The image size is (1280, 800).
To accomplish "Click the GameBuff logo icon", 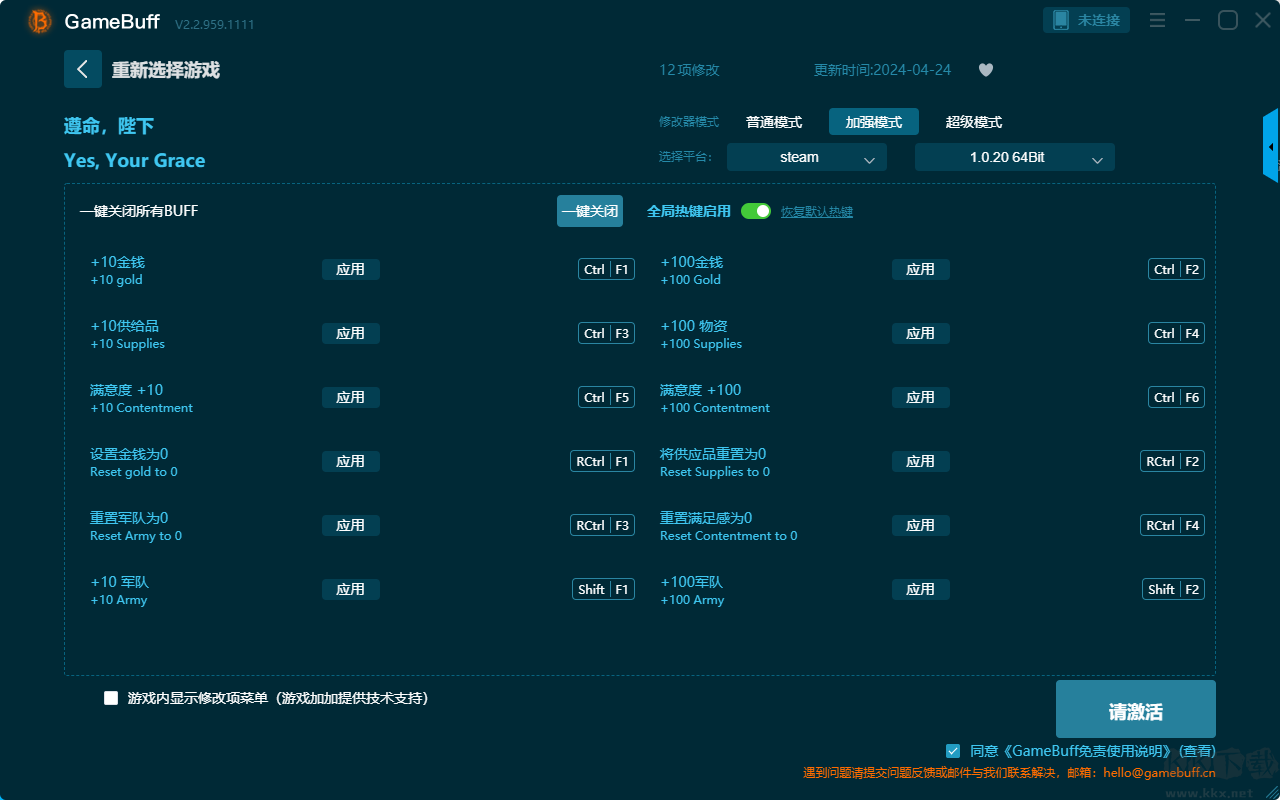I will click(x=40, y=21).
